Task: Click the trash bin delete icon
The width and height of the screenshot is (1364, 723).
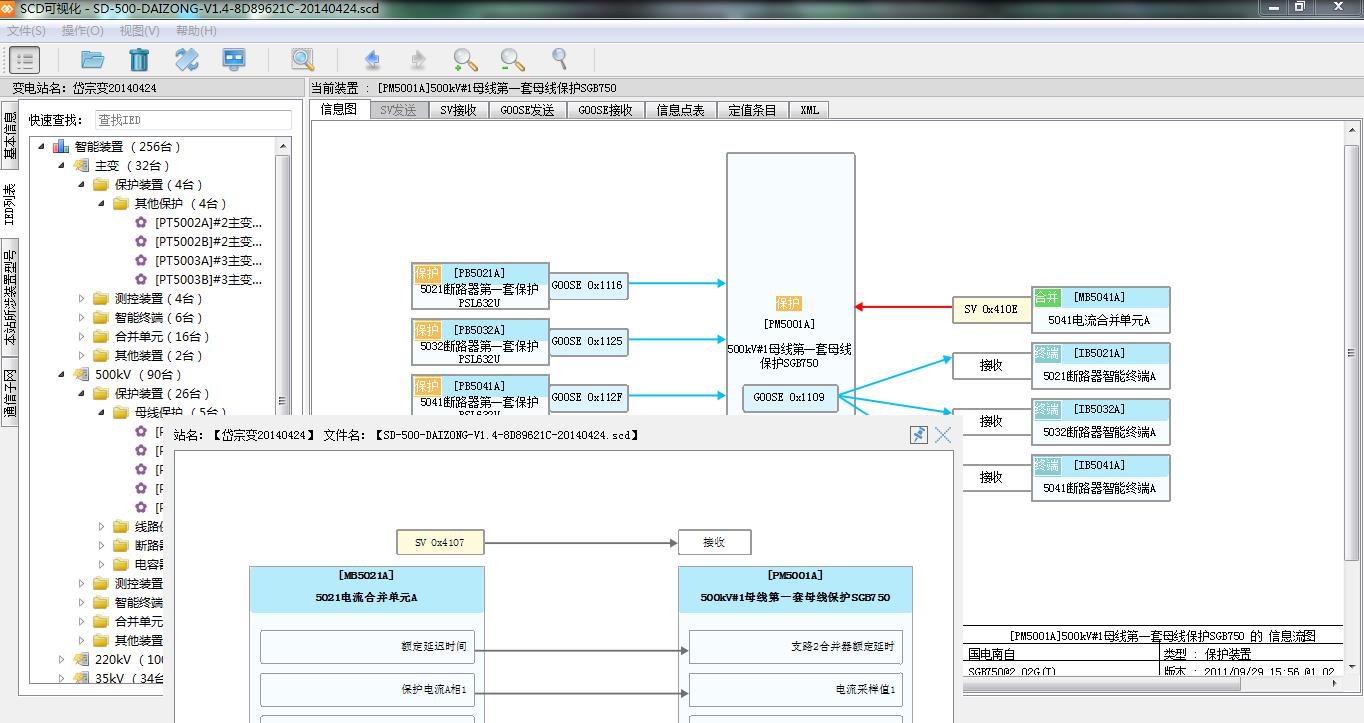Action: [139, 60]
